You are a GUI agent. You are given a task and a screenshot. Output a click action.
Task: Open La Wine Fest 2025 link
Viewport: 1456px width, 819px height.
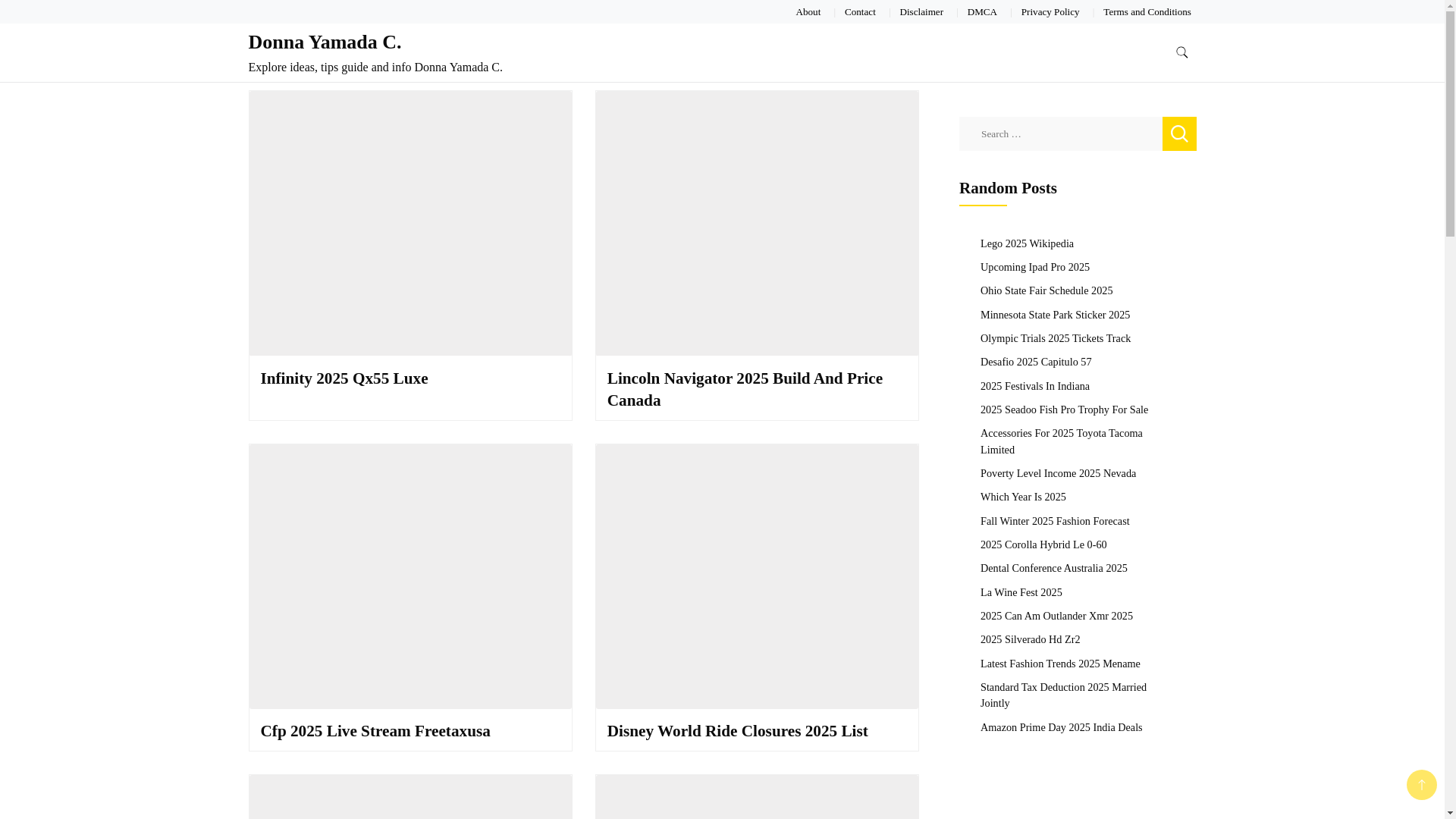click(1021, 592)
